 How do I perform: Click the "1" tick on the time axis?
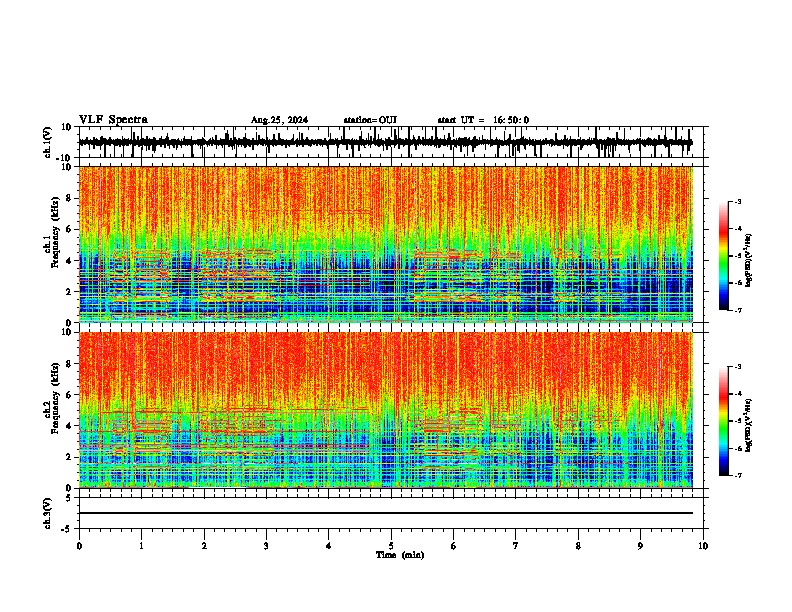pyautogui.click(x=141, y=546)
